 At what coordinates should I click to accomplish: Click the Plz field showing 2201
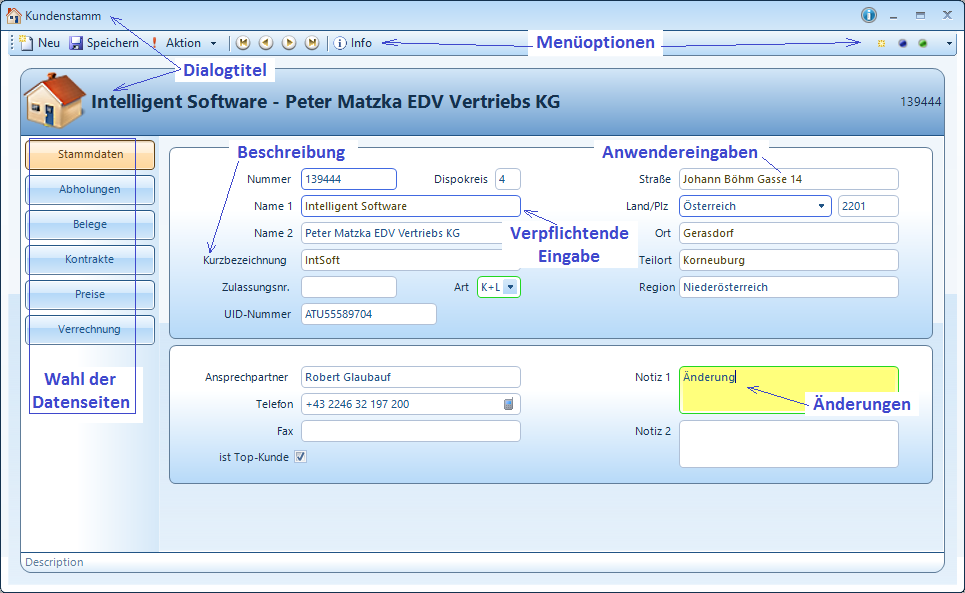[868, 206]
